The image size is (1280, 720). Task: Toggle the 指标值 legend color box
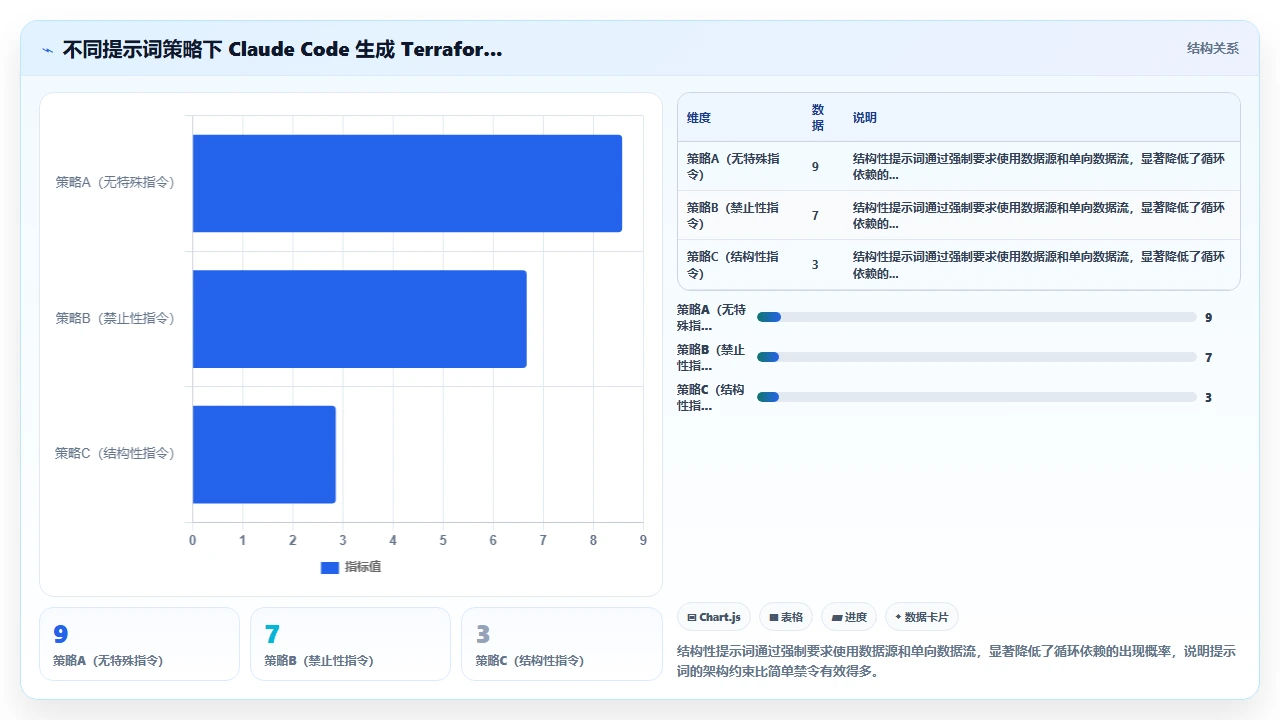(330, 567)
